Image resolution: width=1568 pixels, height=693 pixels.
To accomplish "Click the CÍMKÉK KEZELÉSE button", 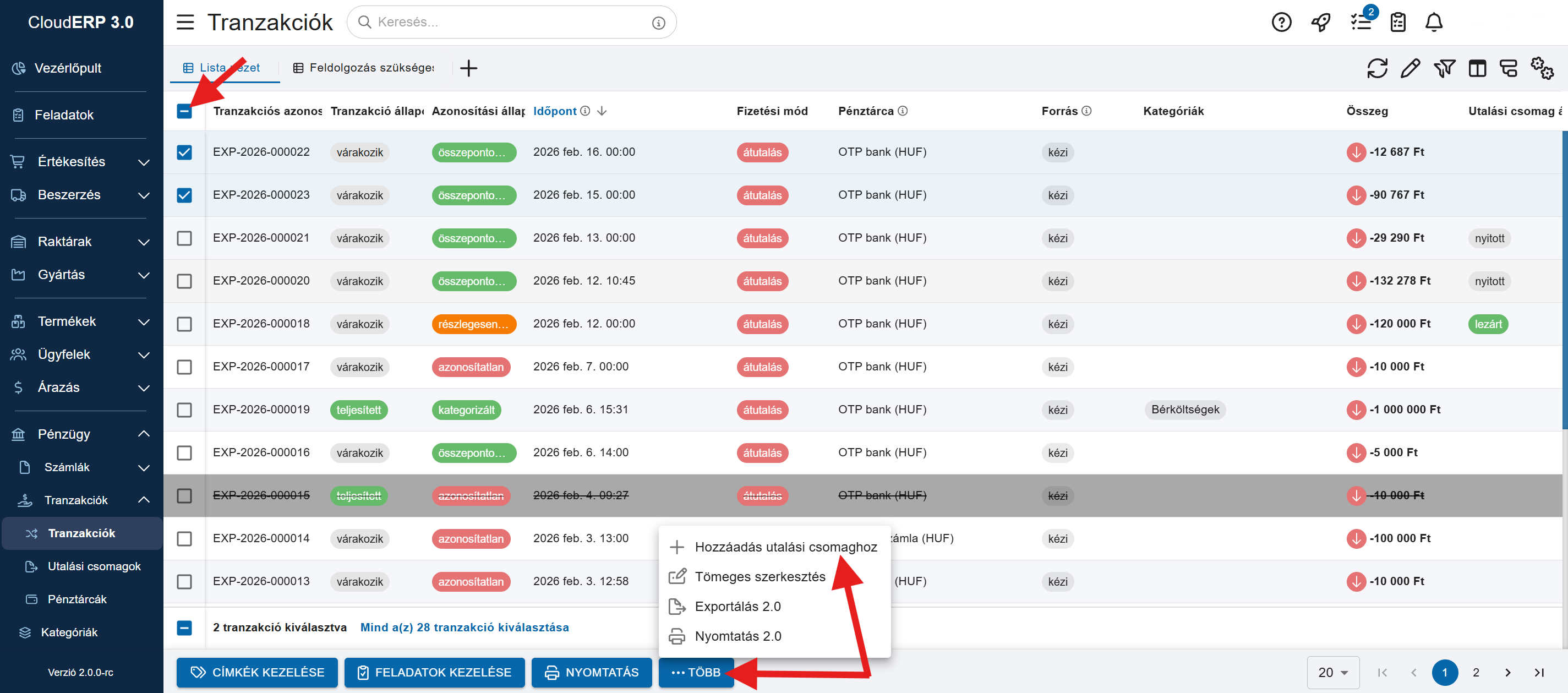I will click(257, 672).
